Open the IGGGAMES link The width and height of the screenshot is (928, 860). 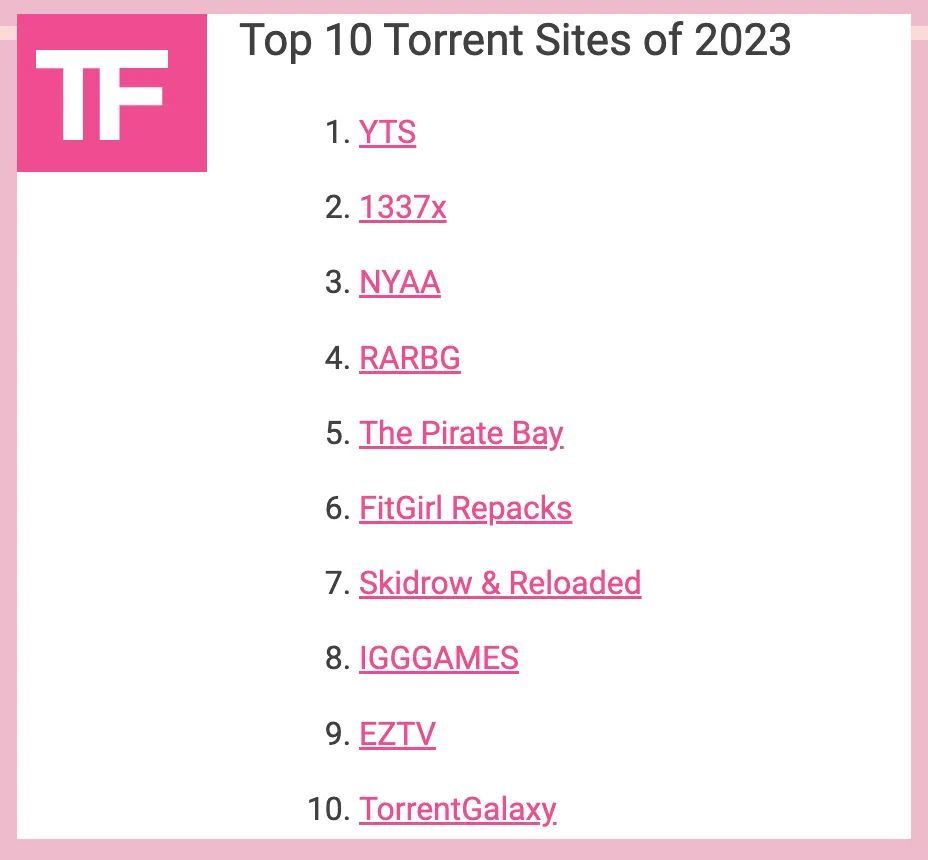438,658
